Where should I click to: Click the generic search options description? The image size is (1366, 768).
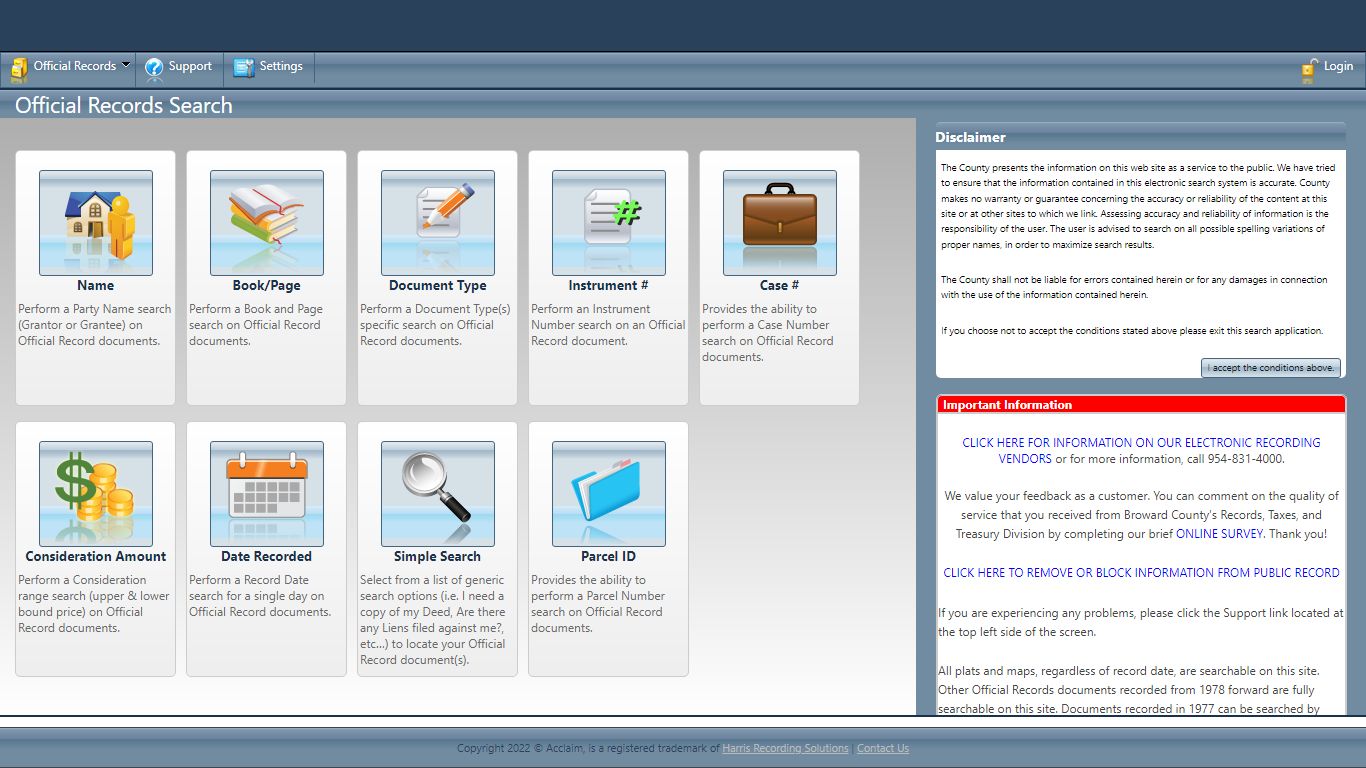pos(433,620)
